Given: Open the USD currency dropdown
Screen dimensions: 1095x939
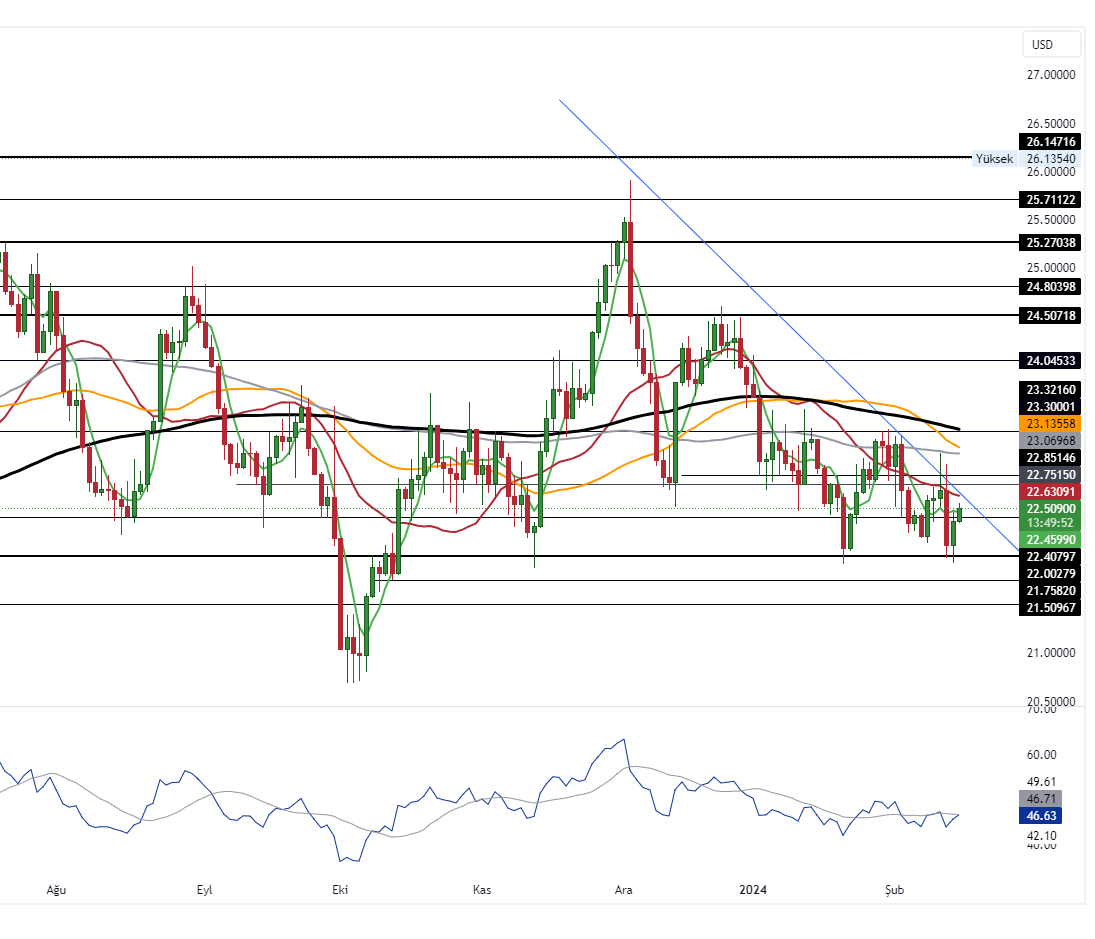Looking at the screenshot, I should (1051, 44).
